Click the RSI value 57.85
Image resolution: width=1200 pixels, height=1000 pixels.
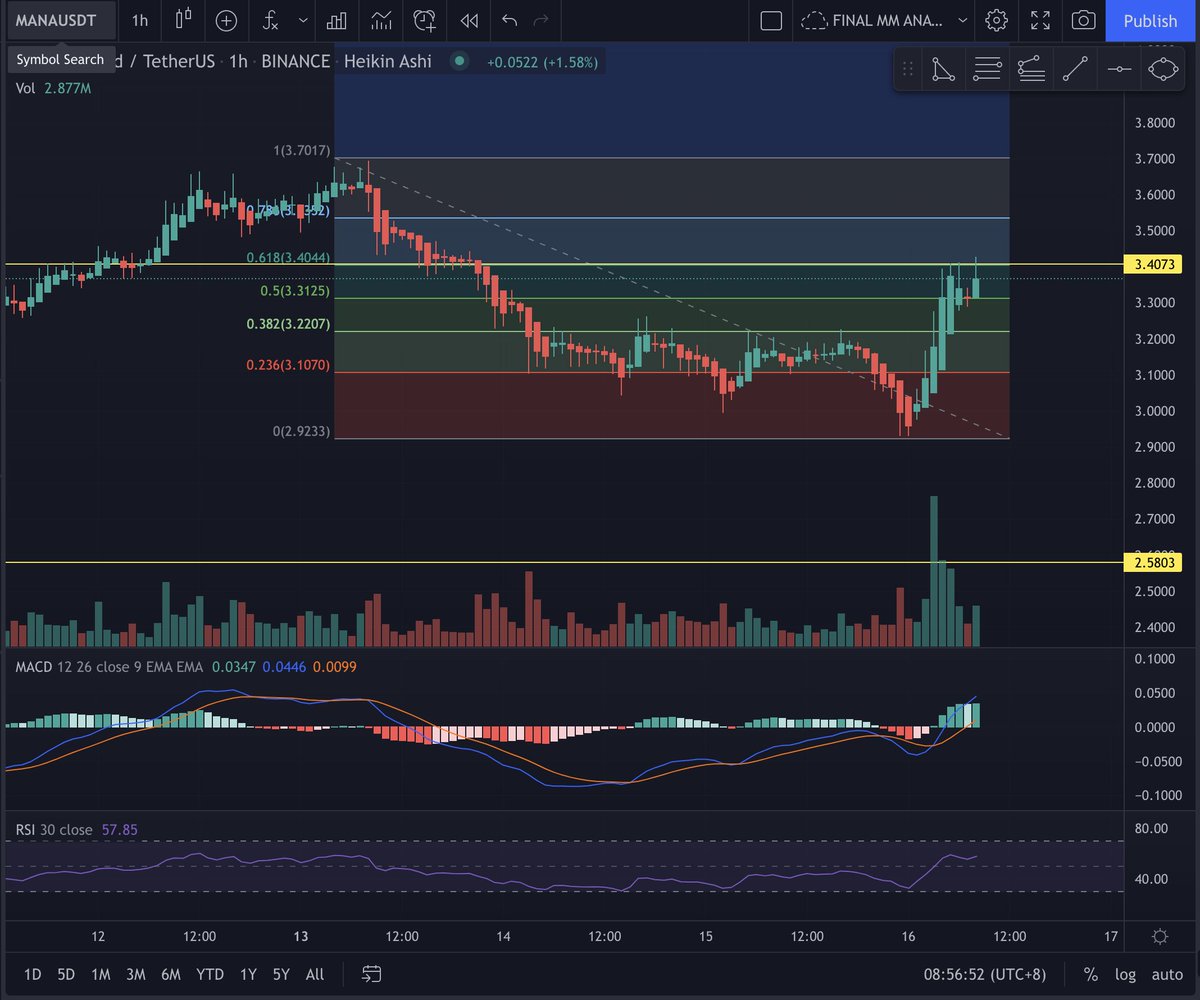[118, 830]
